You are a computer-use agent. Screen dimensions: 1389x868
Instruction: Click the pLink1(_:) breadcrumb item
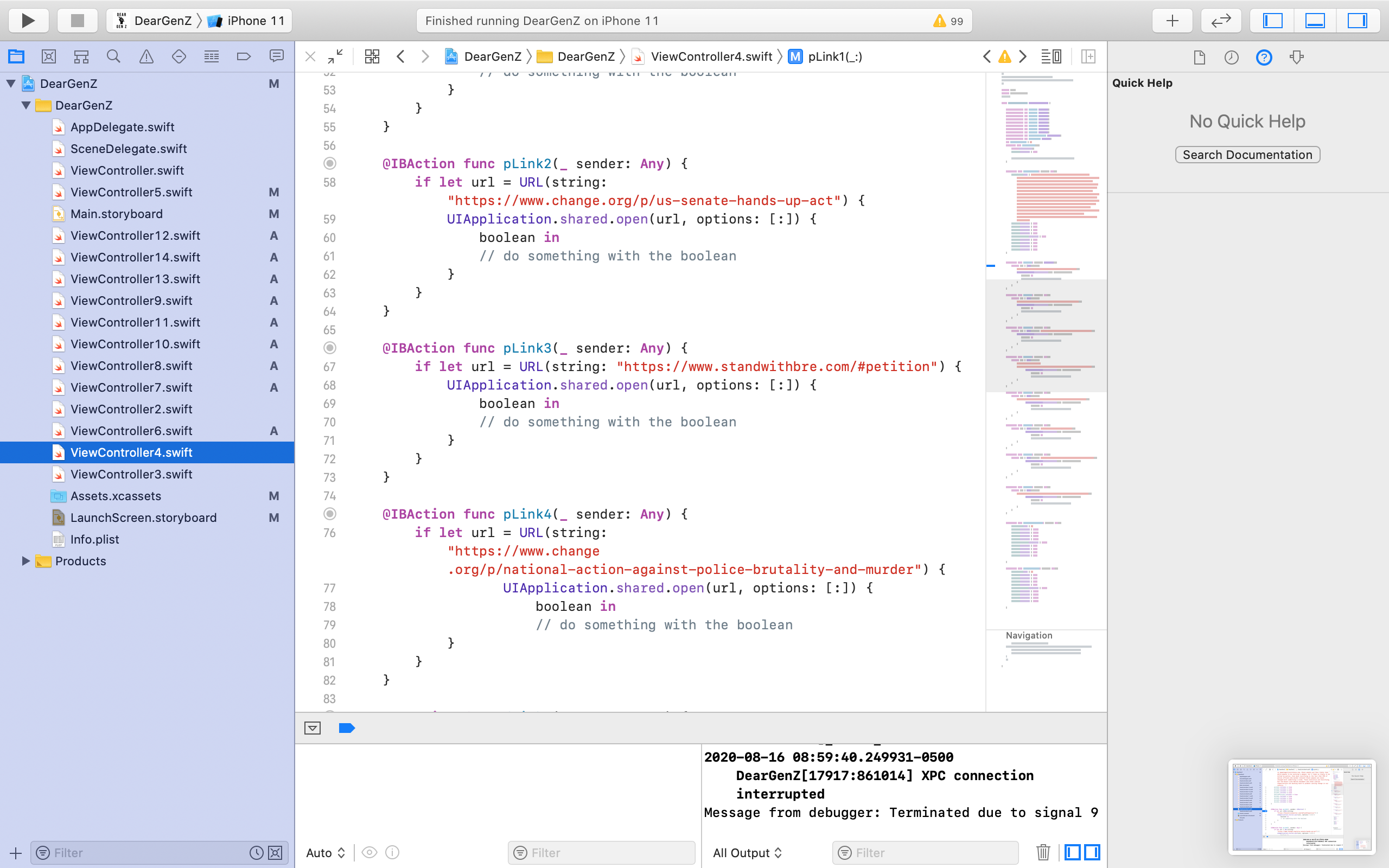click(834, 56)
